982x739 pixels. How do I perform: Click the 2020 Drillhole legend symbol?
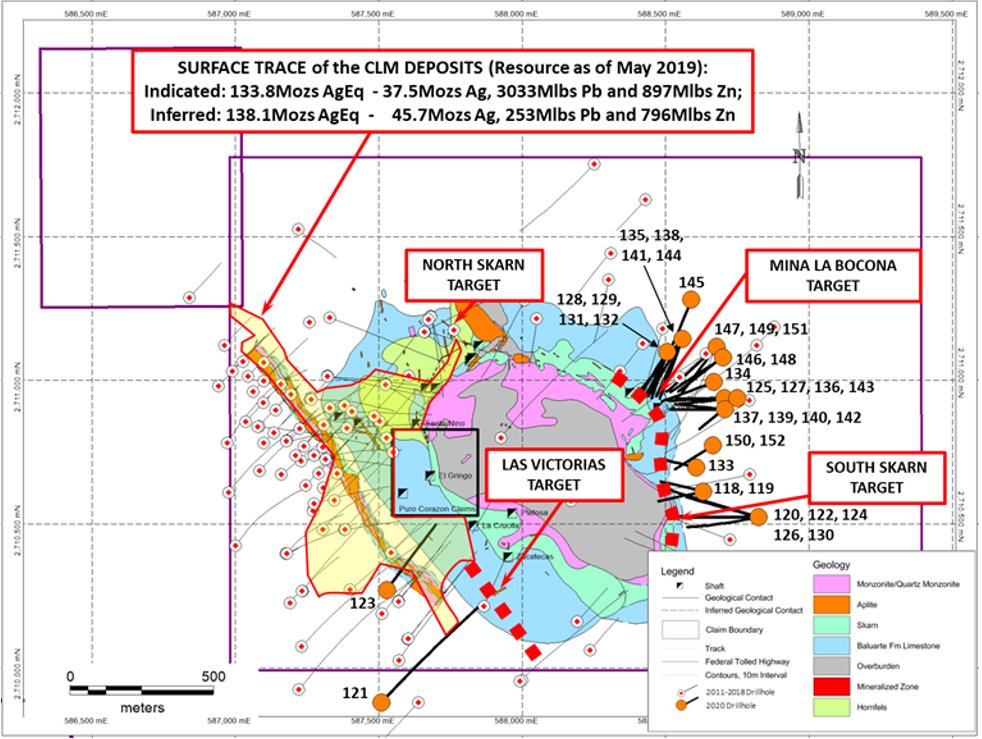click(681, 705)
